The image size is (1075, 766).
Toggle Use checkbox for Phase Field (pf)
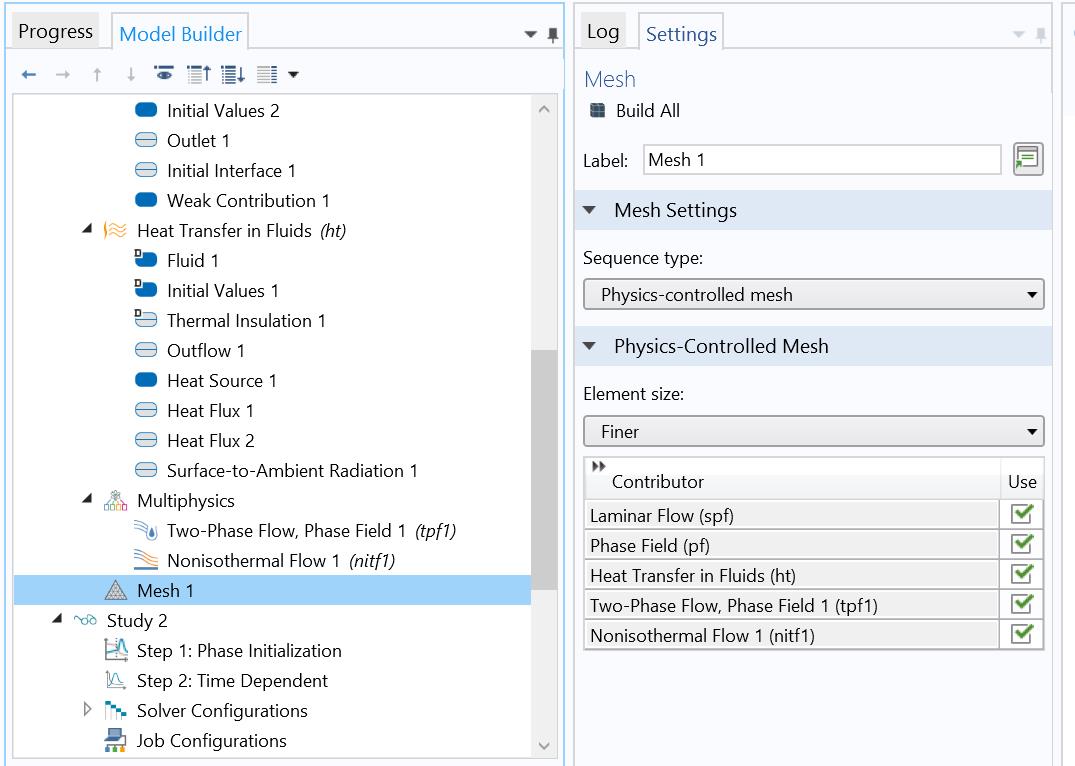pos(1021,545)
